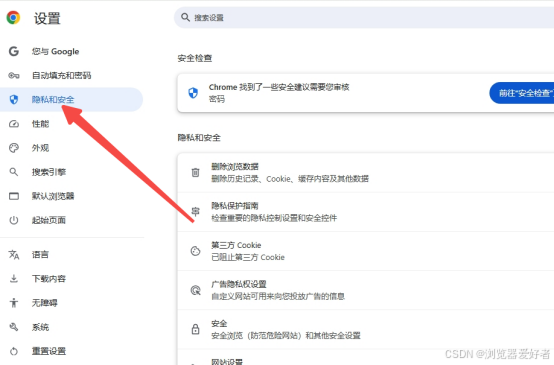This screenshot has height=365, width=554.
Task: Click the 安全浏览（防范危险网站）description text
Action: click(x=286, y=336)
